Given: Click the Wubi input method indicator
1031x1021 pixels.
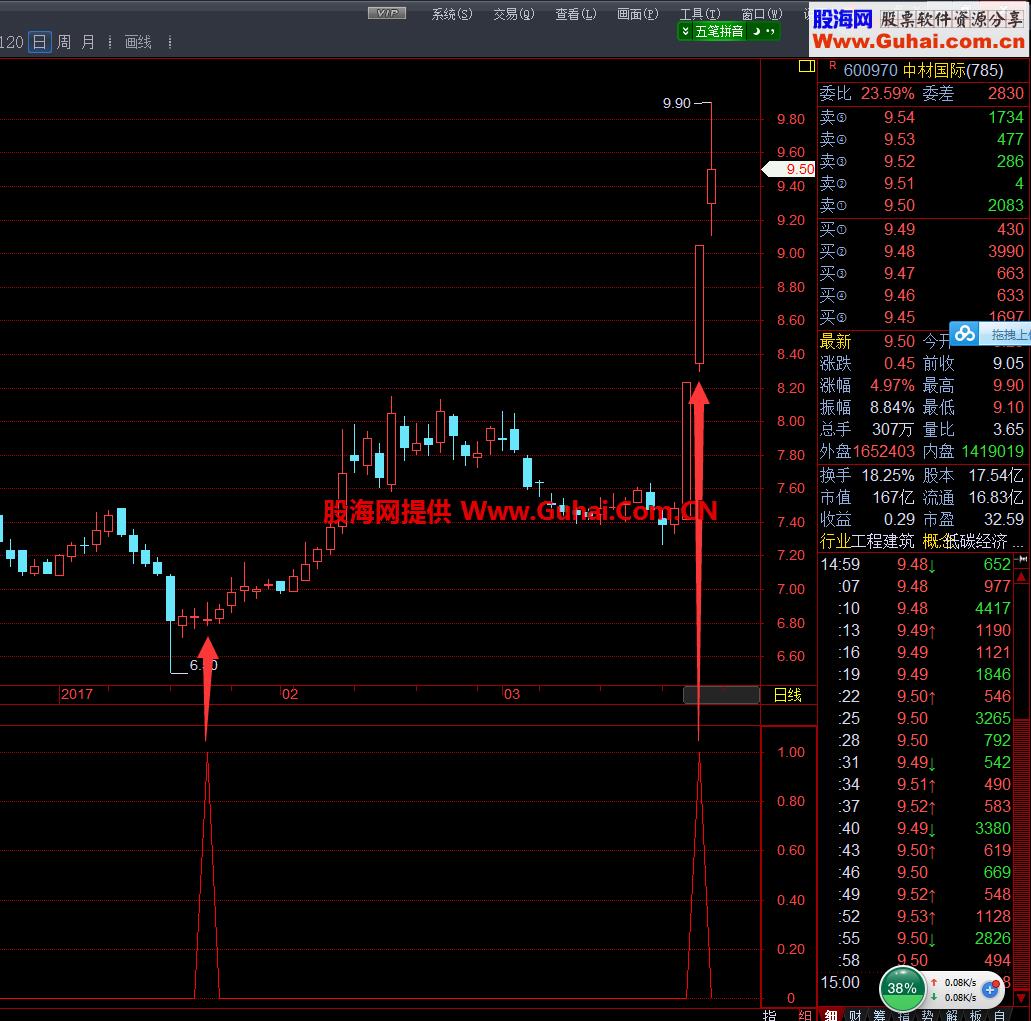Looking at the screenshot, I should pos(718,31).
